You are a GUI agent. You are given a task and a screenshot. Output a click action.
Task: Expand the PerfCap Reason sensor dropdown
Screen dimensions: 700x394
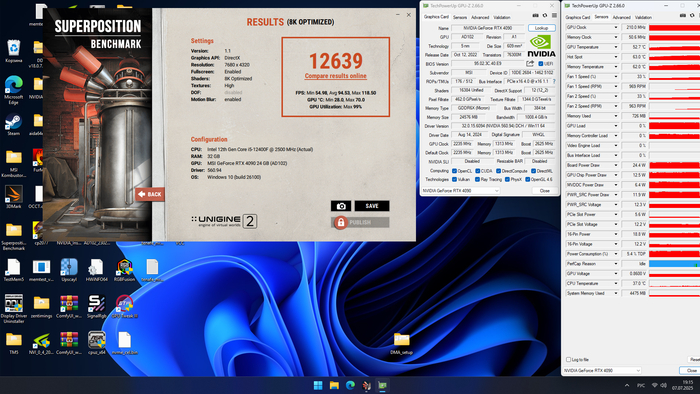click(616, 264)
